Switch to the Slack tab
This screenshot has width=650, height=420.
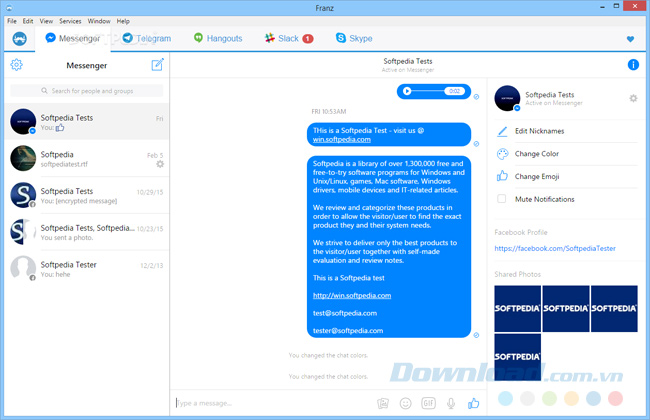coord(288,39)
